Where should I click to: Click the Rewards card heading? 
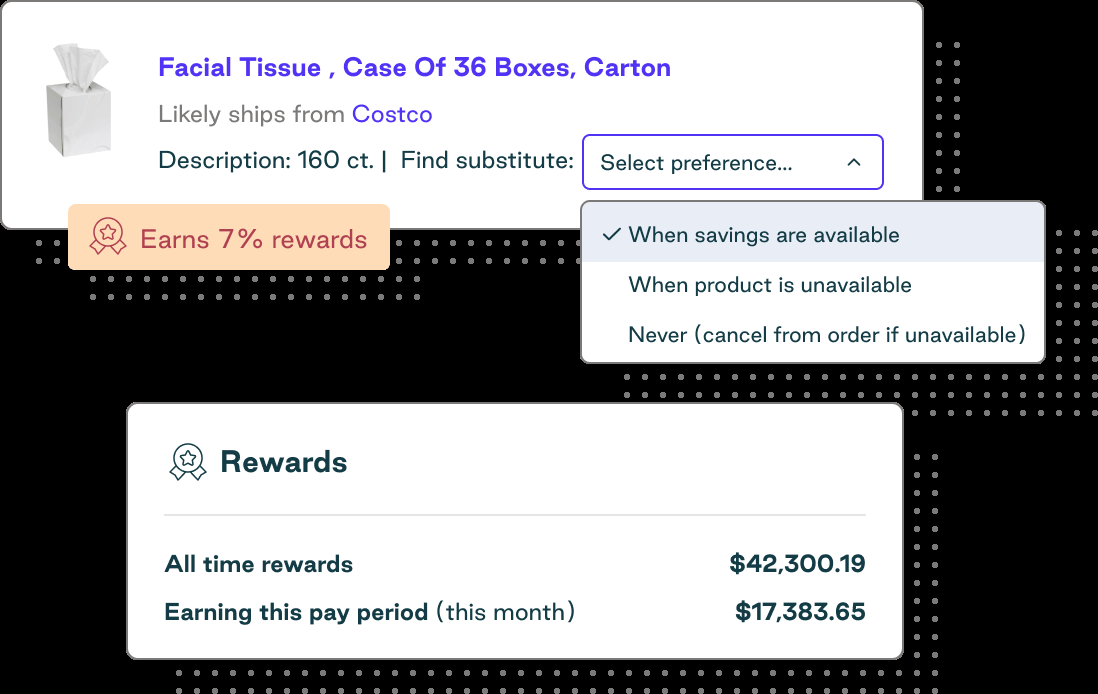tap(284, 462)
